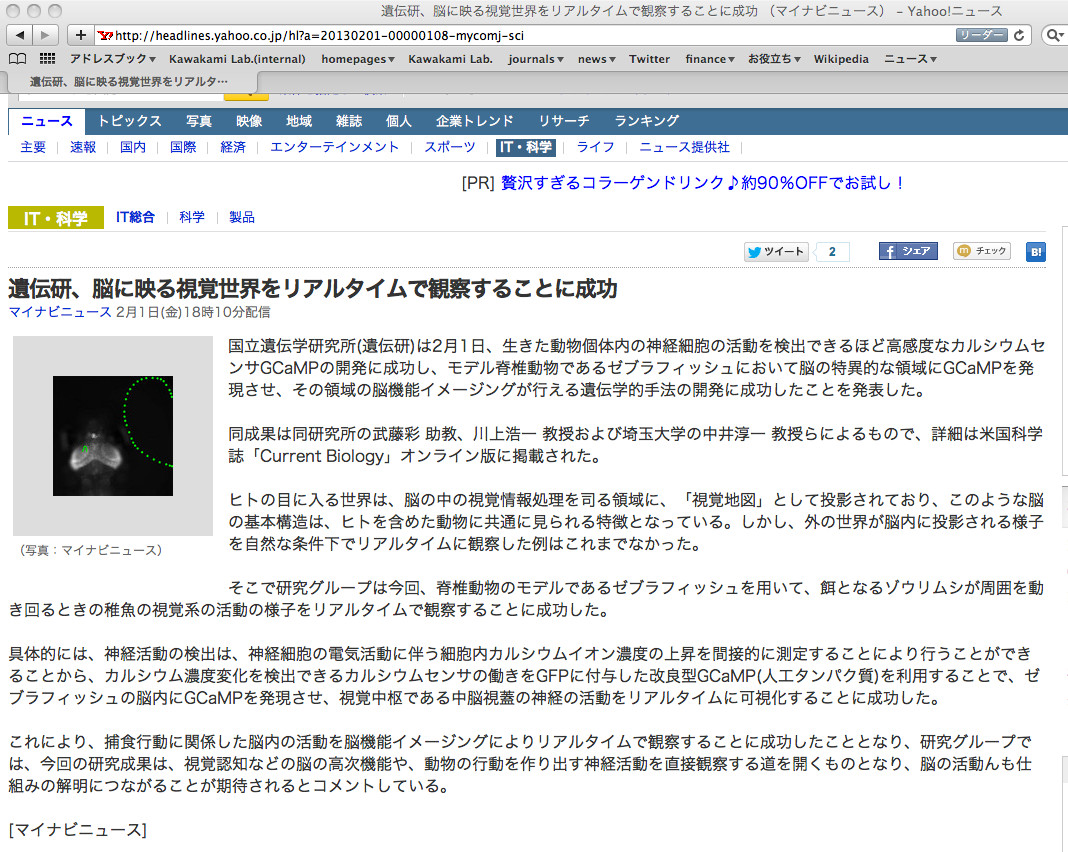Reload the page with the refresh icon
The image size is (1068, 852).
[1019, 35]
